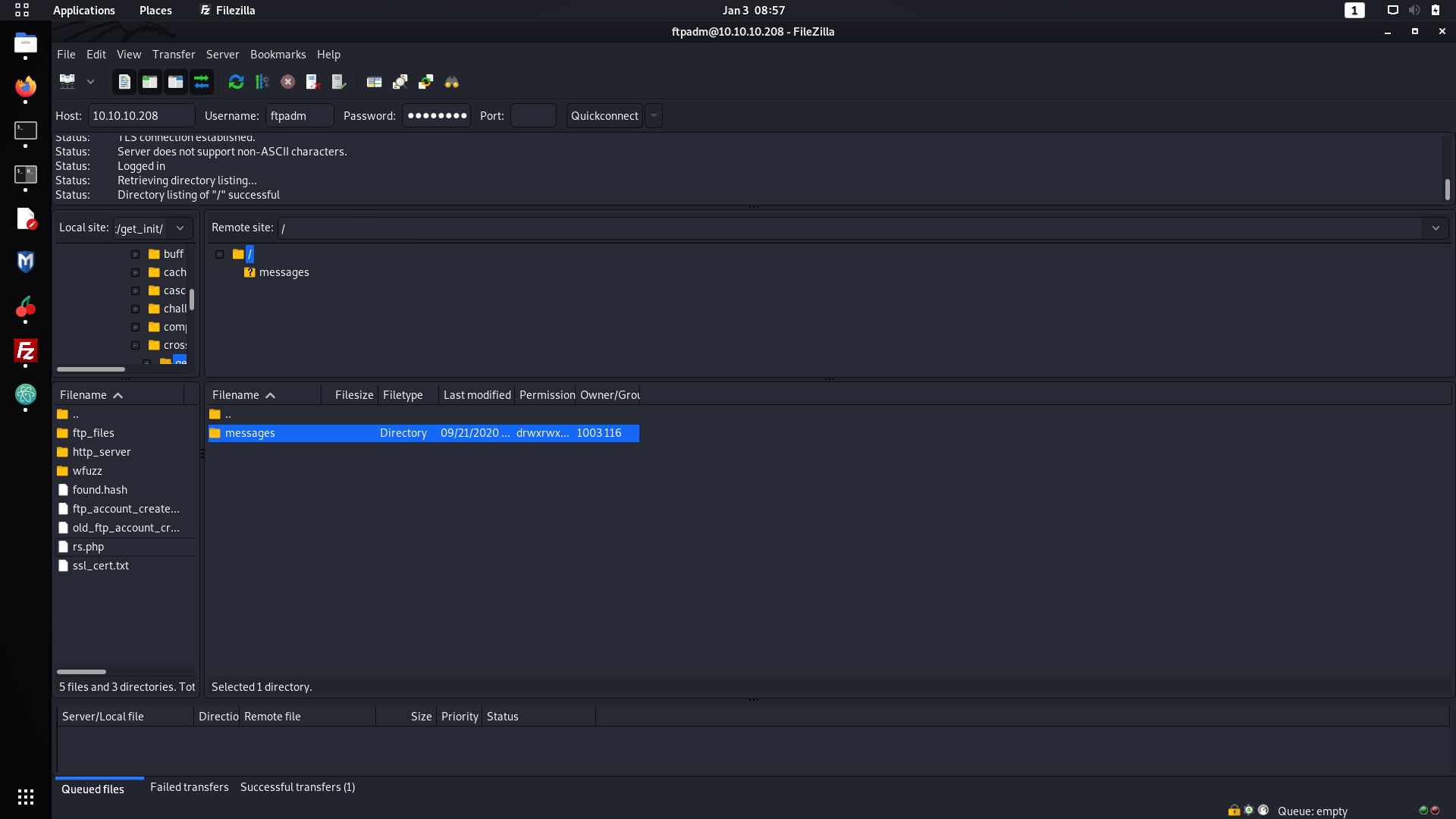Viewport: 1456px width, 819px height.
Task: Click the Port input field
Action: (533, 116)
